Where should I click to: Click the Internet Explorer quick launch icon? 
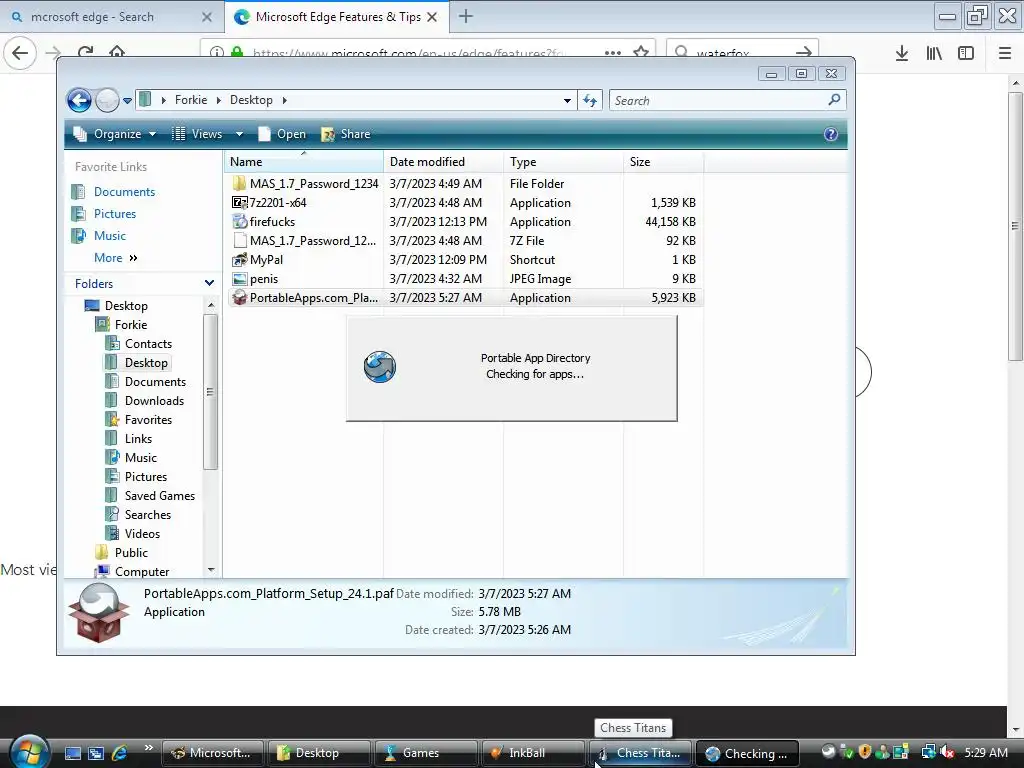(x=120, y=753)
